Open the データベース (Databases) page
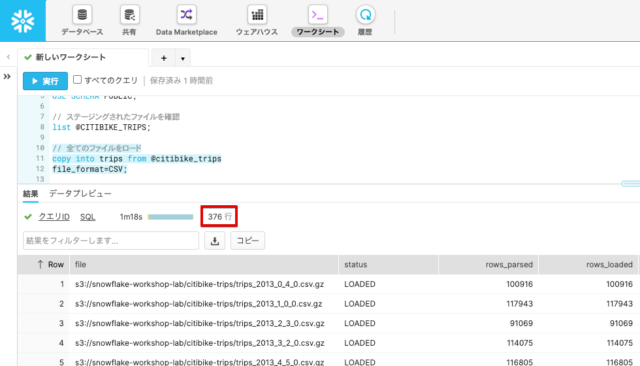The image size is (640, 366). pos(82,20)
